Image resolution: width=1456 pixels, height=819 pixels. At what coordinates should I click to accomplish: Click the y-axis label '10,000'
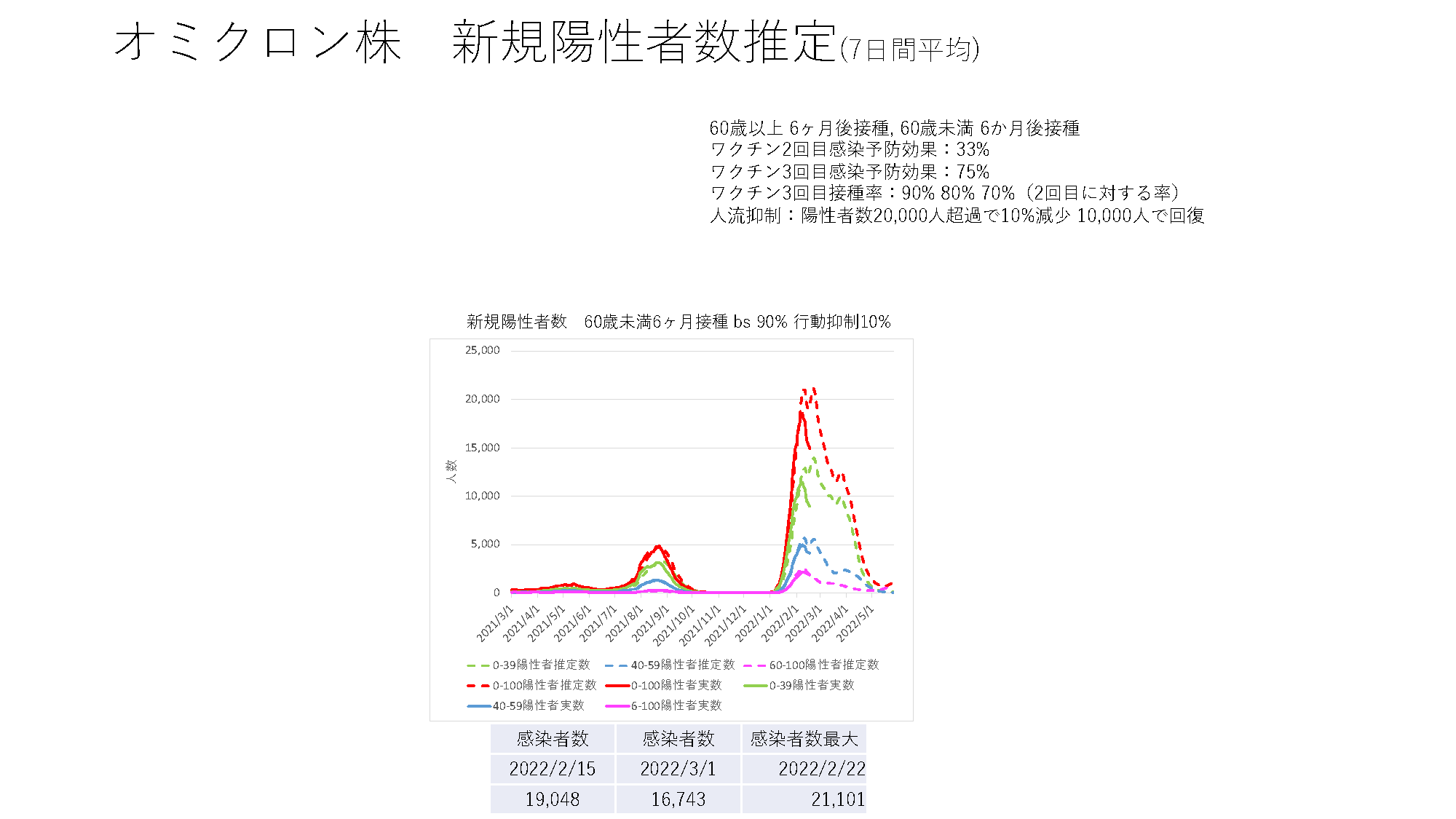[483, 496]
